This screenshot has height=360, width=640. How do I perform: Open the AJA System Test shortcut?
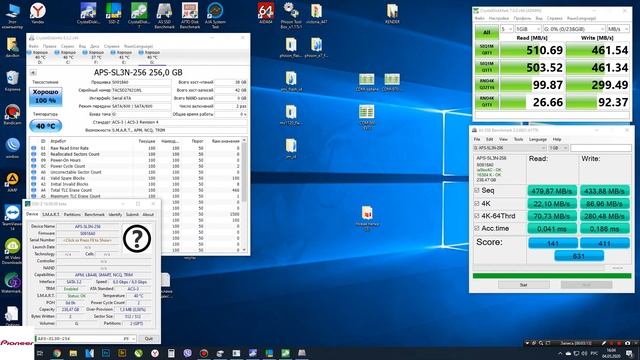click(x=215, y=14)
